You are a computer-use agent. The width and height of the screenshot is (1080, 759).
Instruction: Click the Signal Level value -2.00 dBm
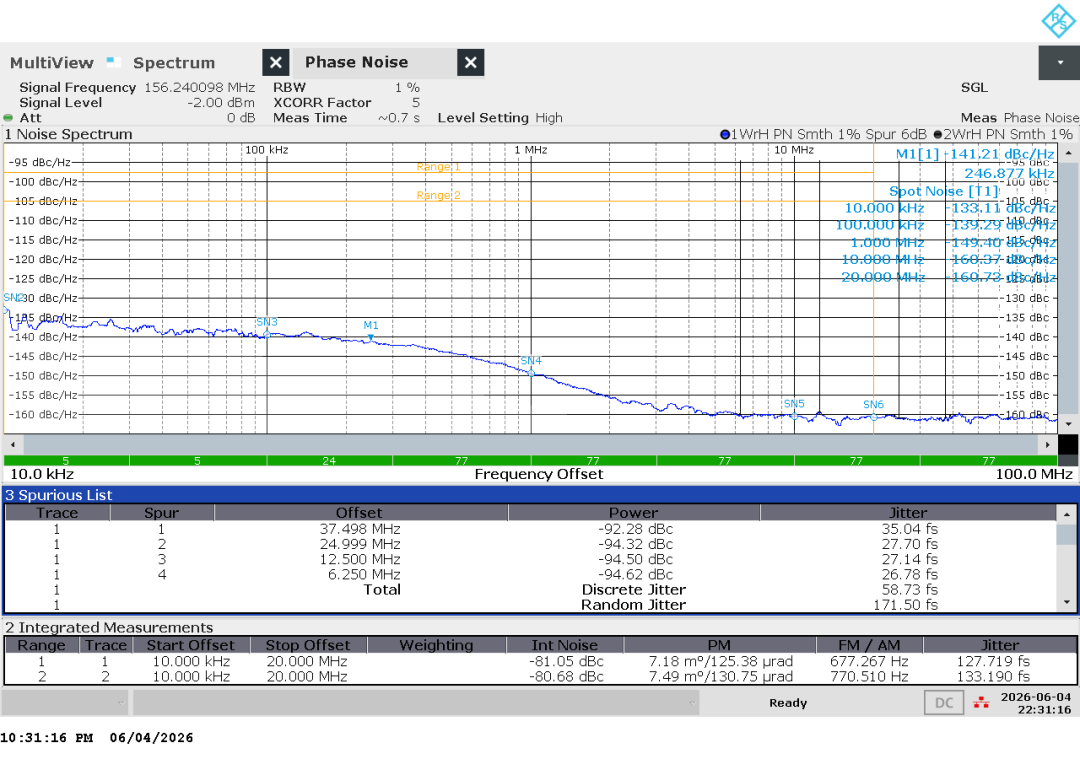coord(220,103)
